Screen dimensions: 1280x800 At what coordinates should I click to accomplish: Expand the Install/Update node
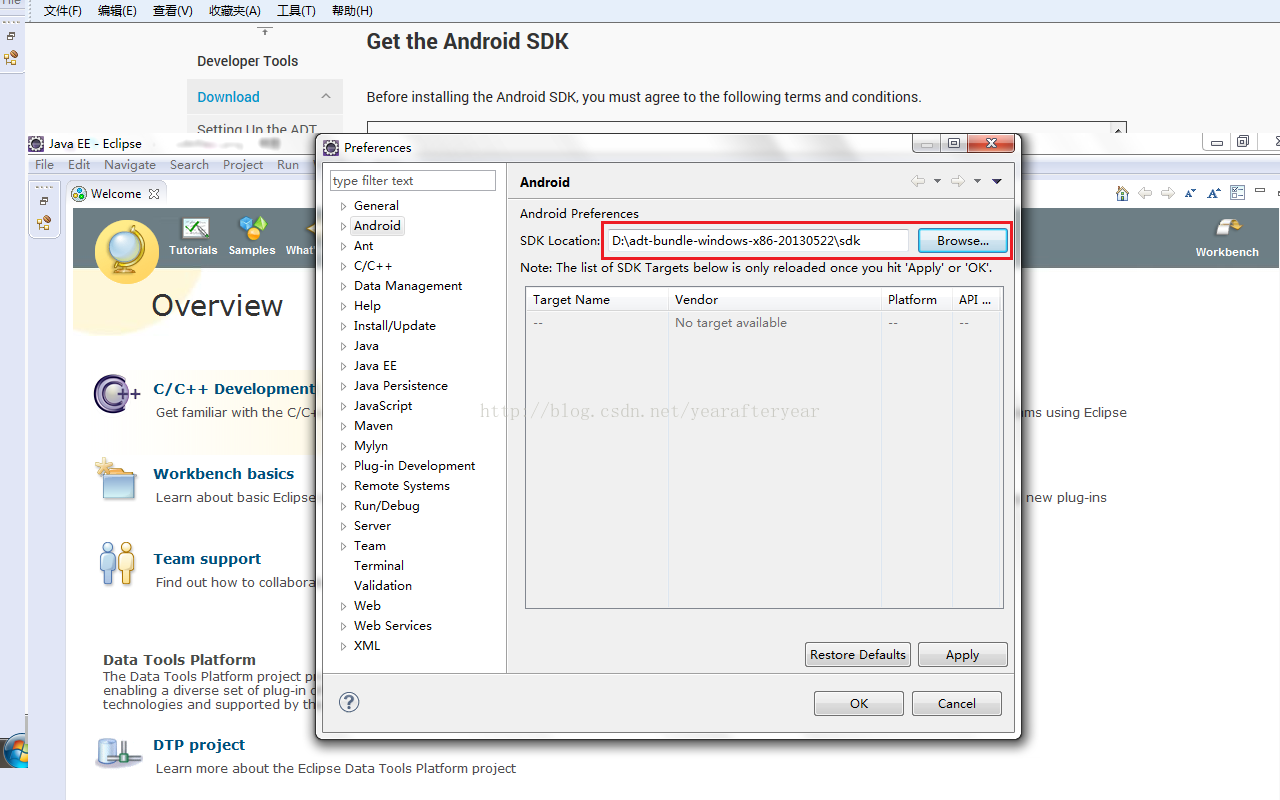tap(343, 326)
